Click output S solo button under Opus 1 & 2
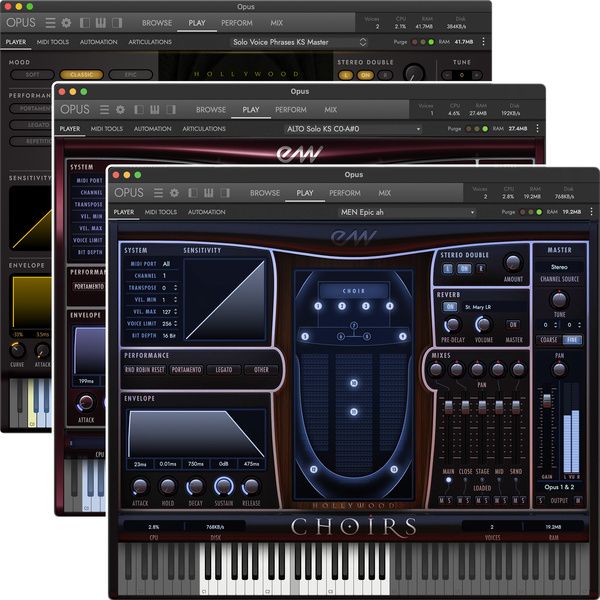 (541, 500)
